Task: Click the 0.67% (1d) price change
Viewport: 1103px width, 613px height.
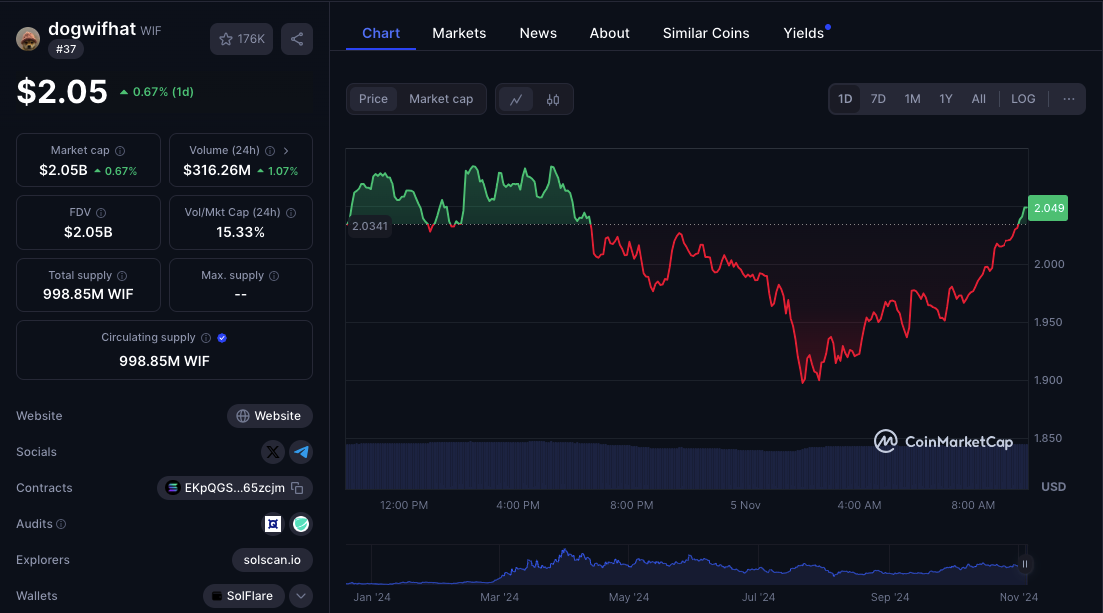Action: pyautogui.click(x=156, y=92)
